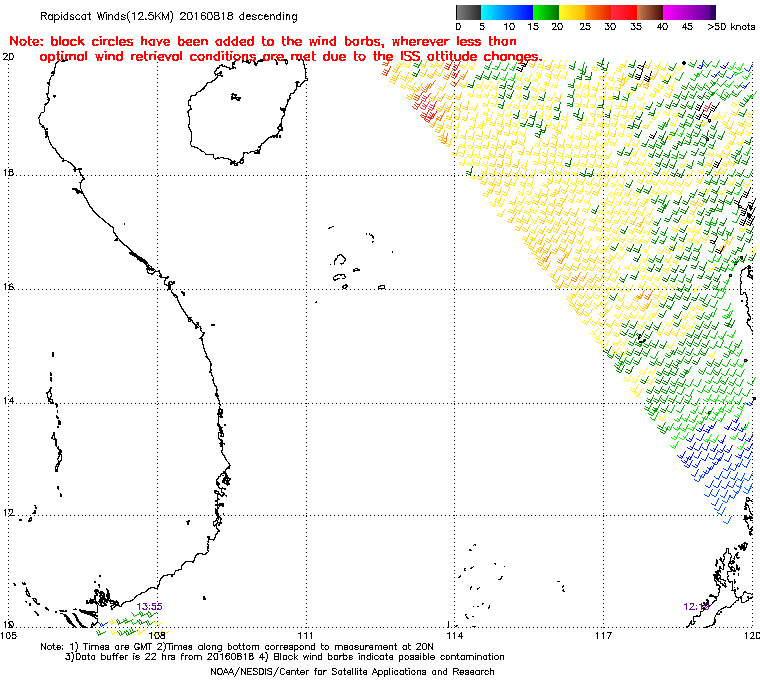The image size is (760, 688).
Task: Click the red line 'Note: black circles have been added'
Action: [x=263, y=41]
